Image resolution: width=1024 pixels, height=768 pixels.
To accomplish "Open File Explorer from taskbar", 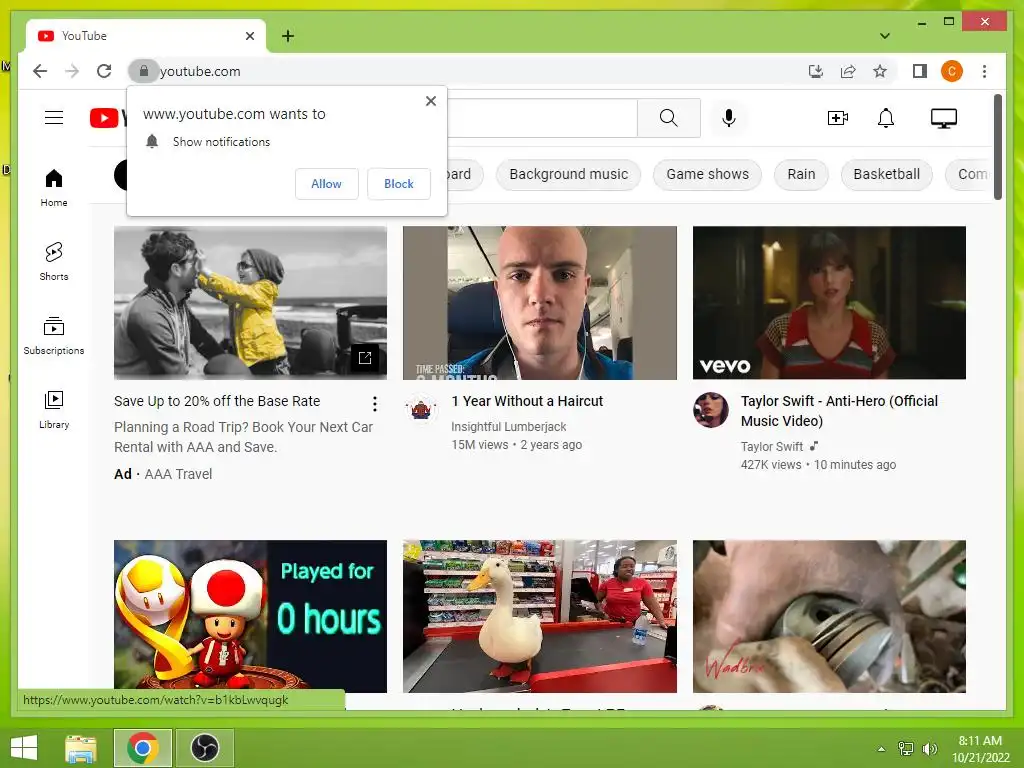I will point(81,748).
